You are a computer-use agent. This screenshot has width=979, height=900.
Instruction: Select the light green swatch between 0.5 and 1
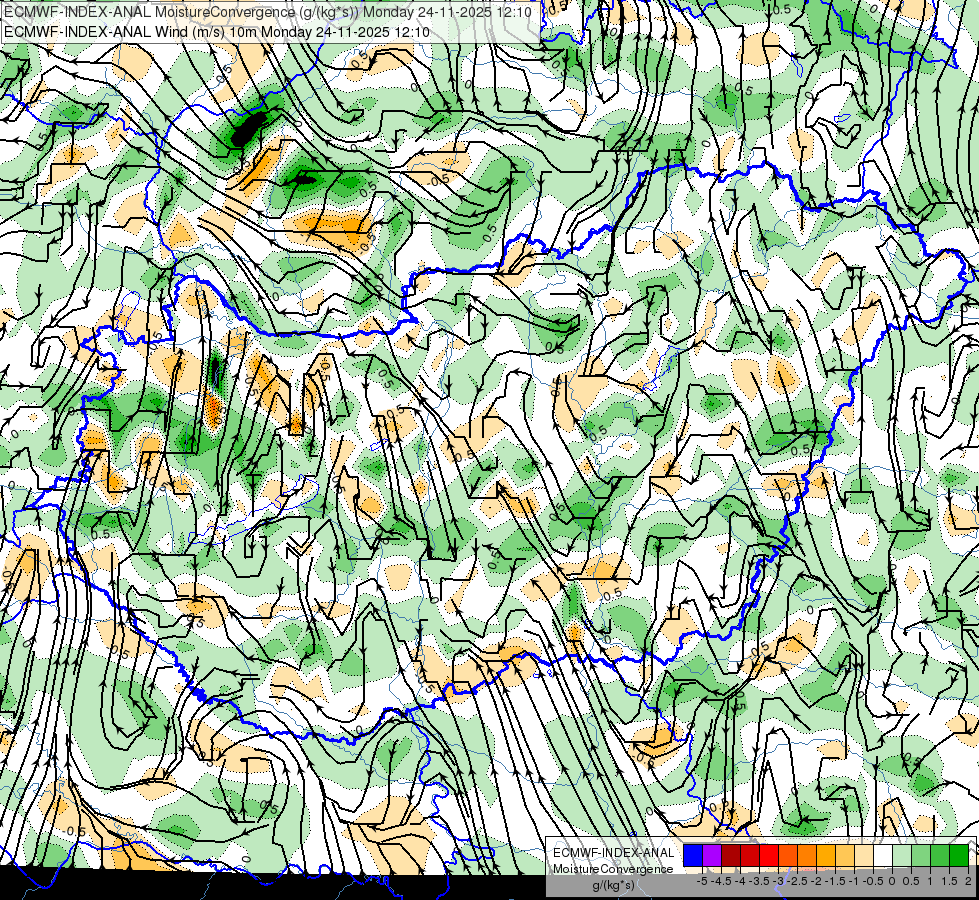(x=921, y=856)
